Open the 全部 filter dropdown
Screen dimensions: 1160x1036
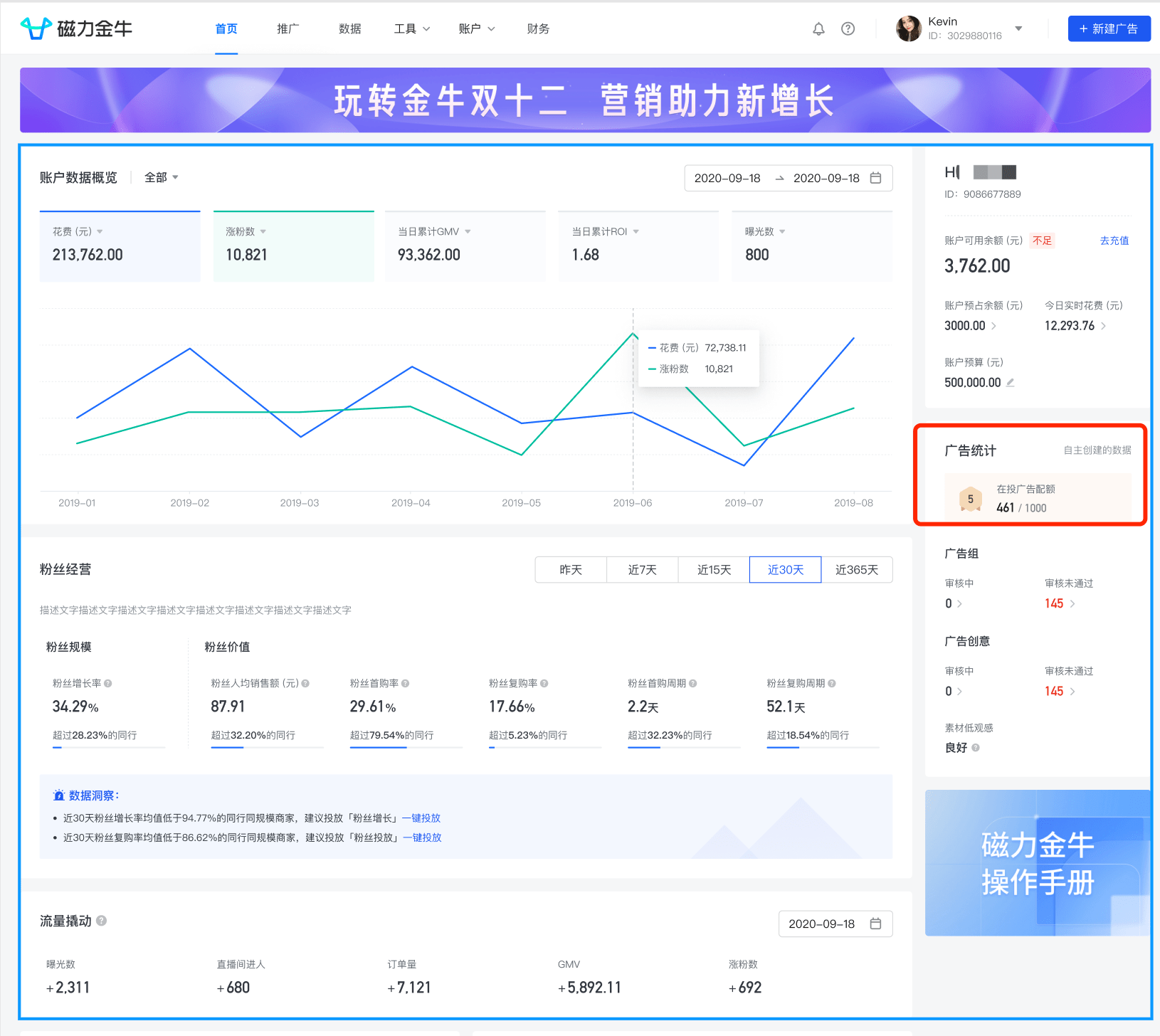[x=161, y=177]
